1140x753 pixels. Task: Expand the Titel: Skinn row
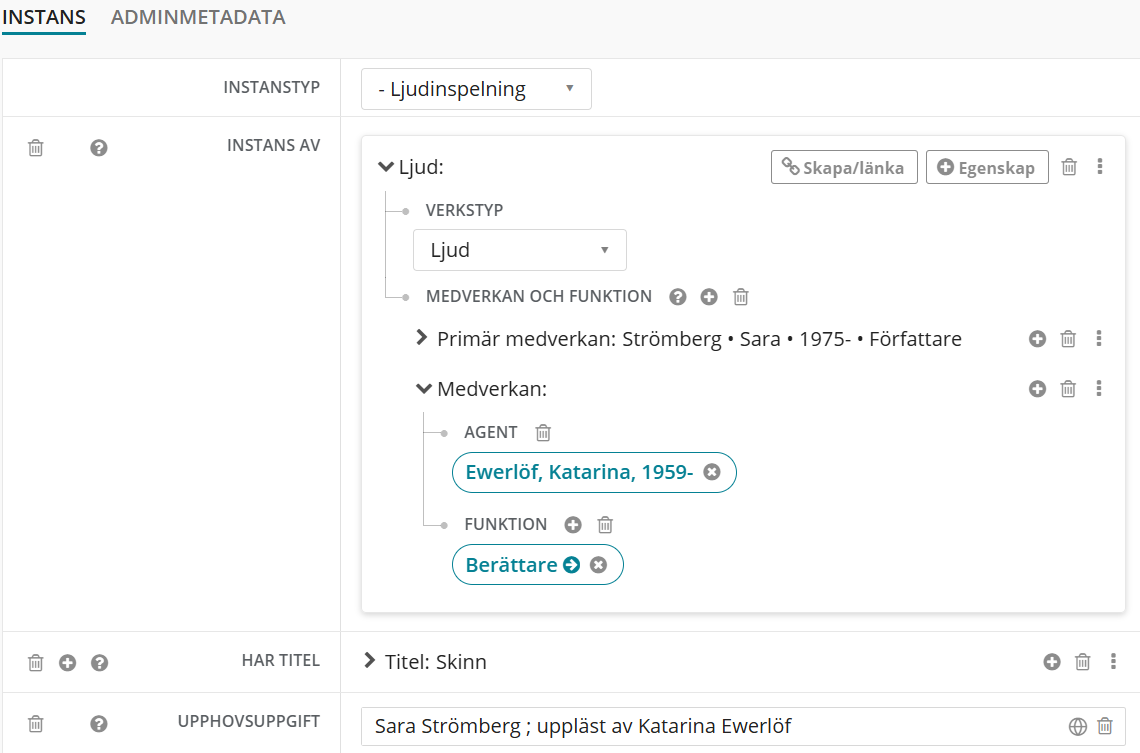370,662
